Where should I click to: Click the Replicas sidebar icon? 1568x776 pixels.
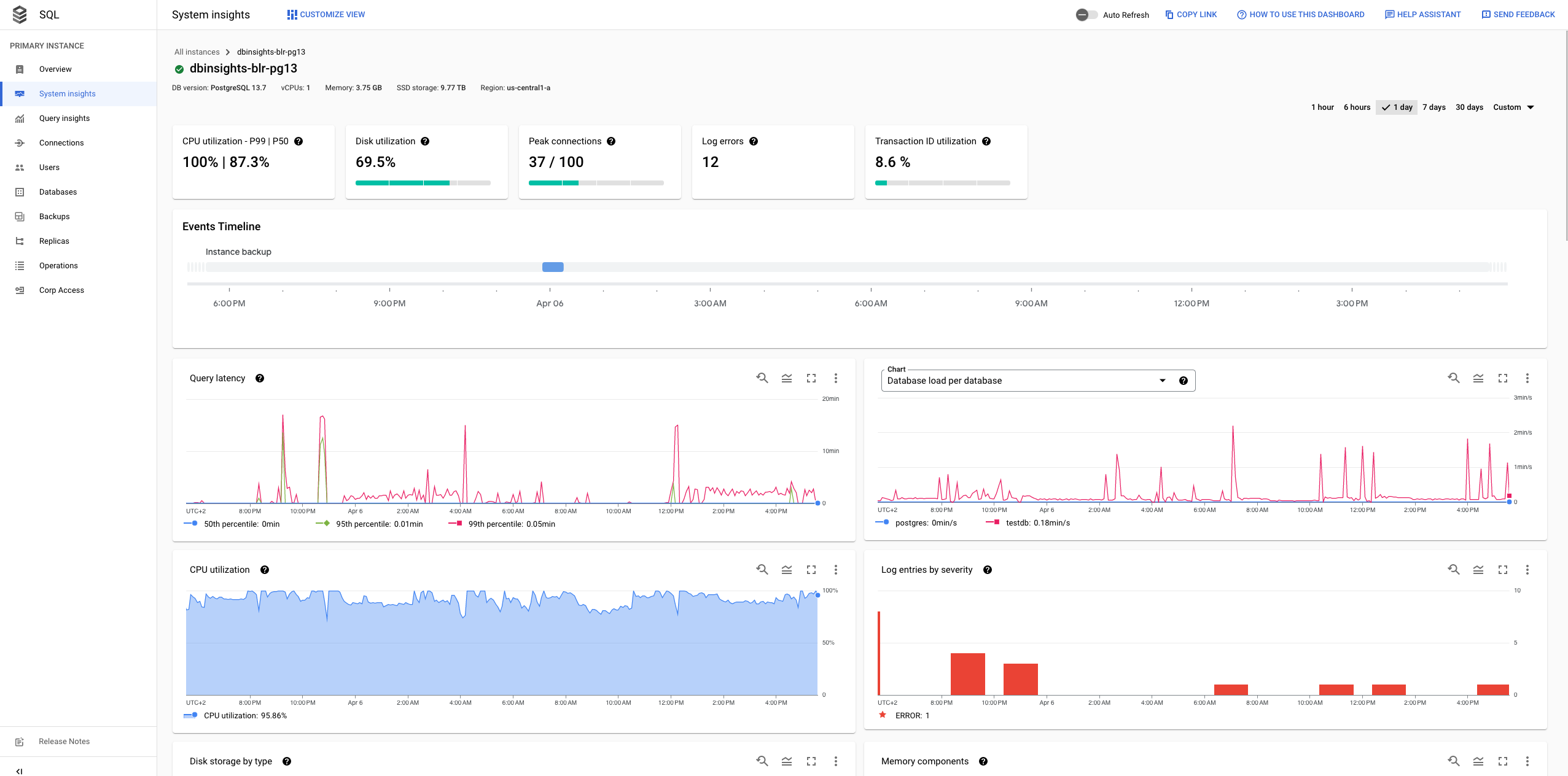(x=20, y=241)
